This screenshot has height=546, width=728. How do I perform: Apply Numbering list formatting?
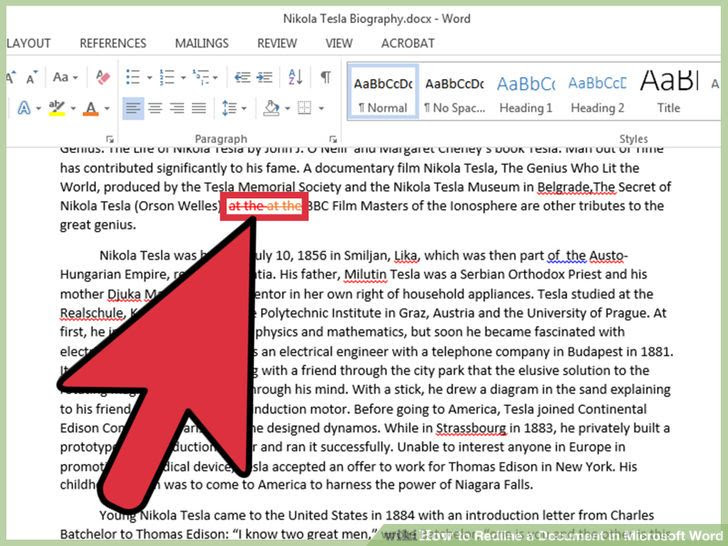167,77
